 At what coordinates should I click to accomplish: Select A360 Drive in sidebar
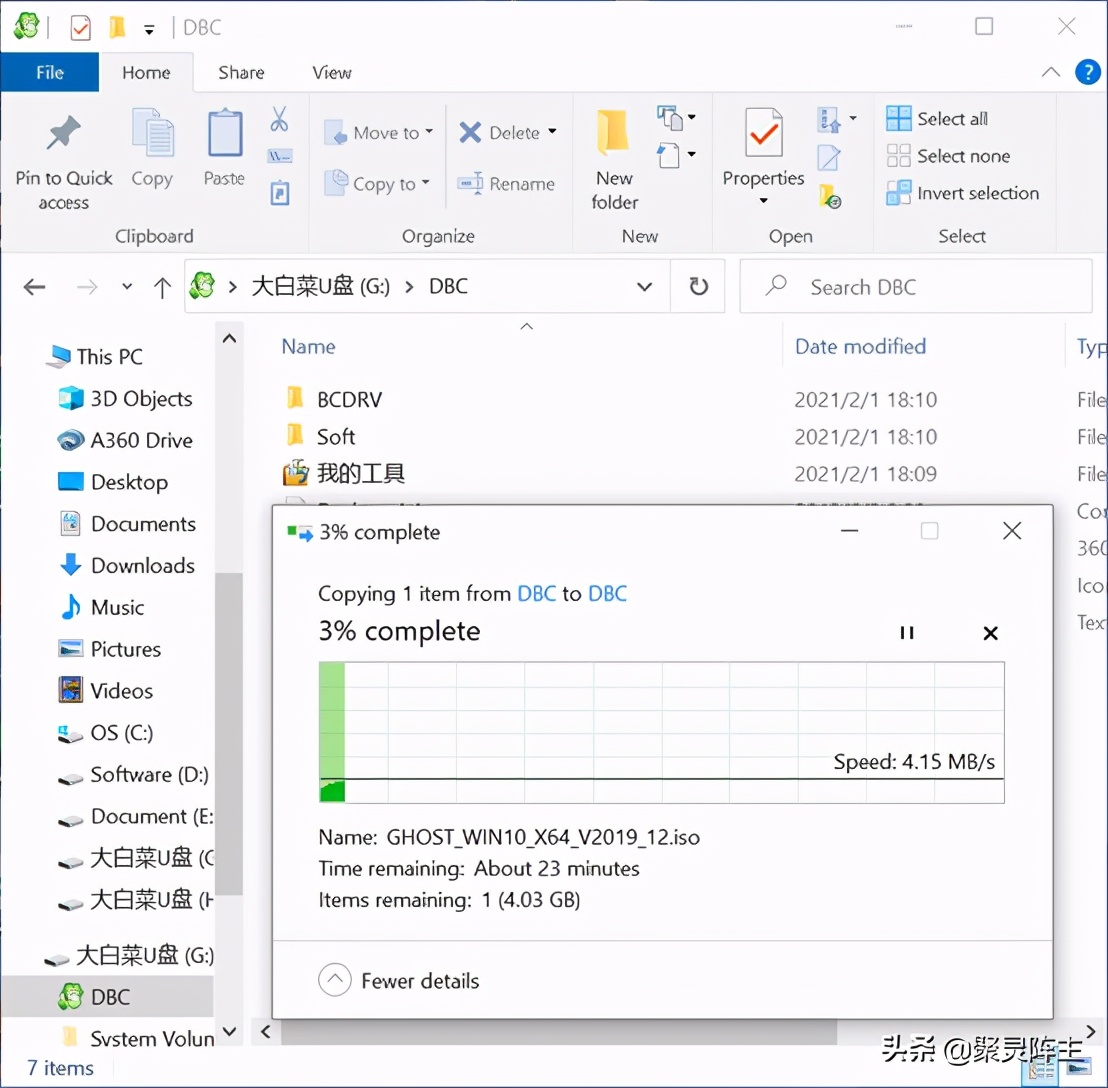(124, 440)
